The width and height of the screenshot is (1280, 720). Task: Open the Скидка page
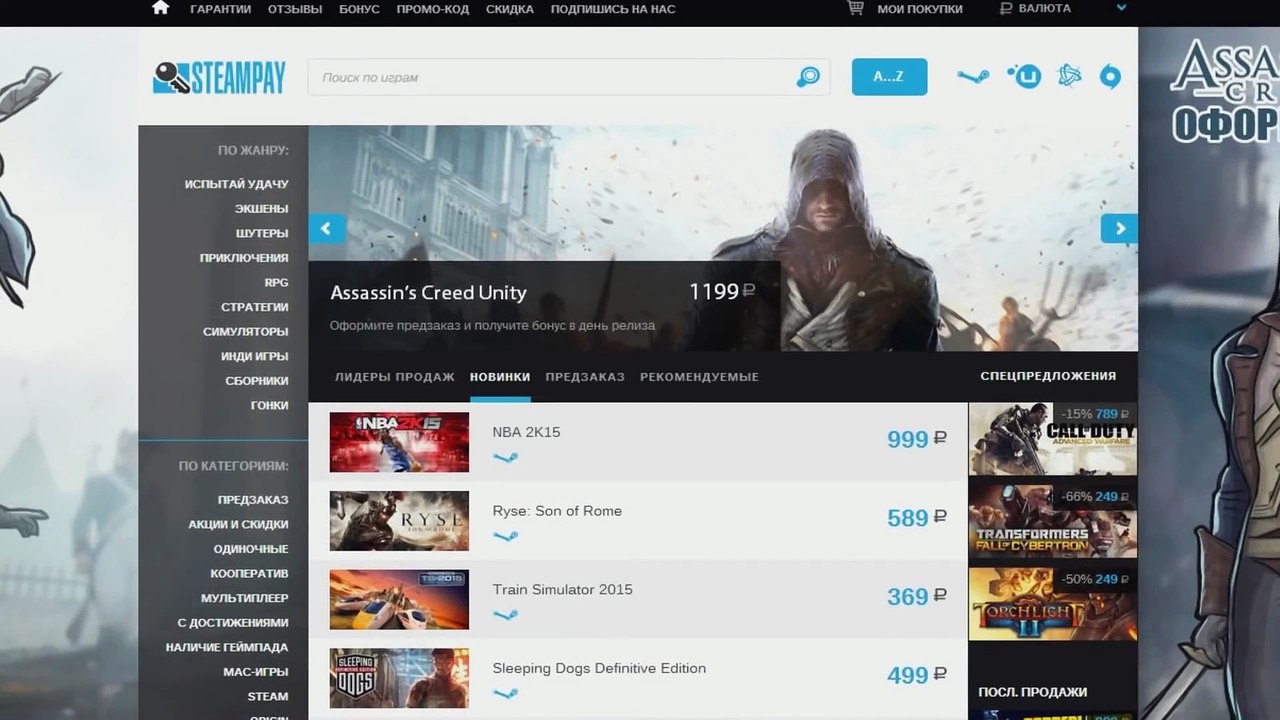click(510, 9)
